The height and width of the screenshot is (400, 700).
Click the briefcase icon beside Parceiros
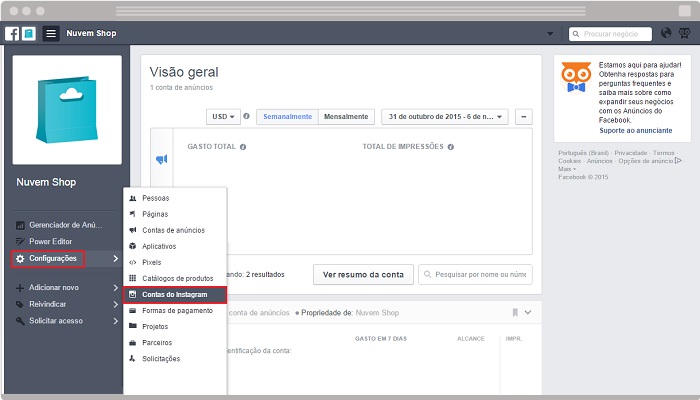[133, 343]
